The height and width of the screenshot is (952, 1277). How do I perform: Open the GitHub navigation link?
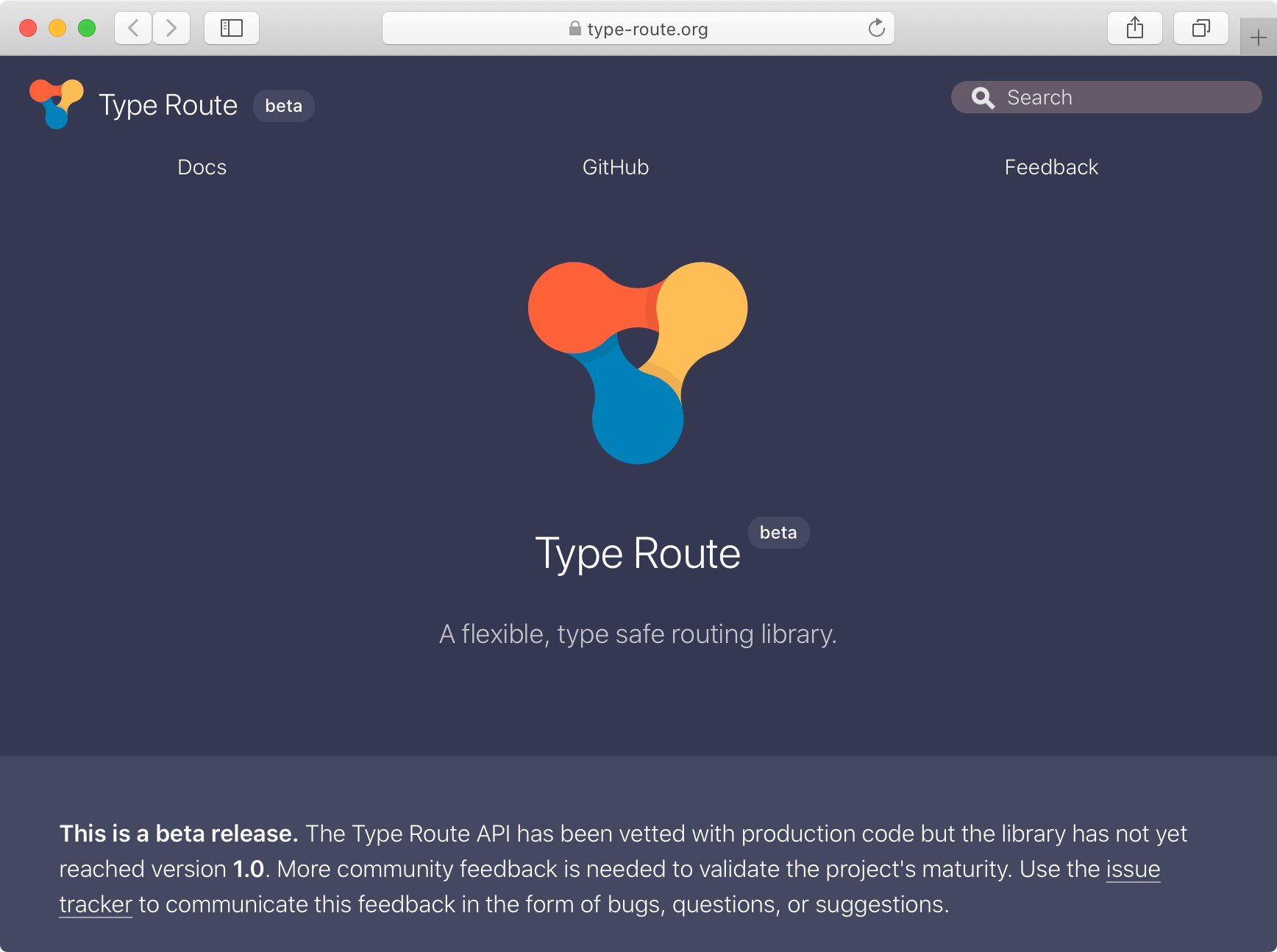point(616,167)
